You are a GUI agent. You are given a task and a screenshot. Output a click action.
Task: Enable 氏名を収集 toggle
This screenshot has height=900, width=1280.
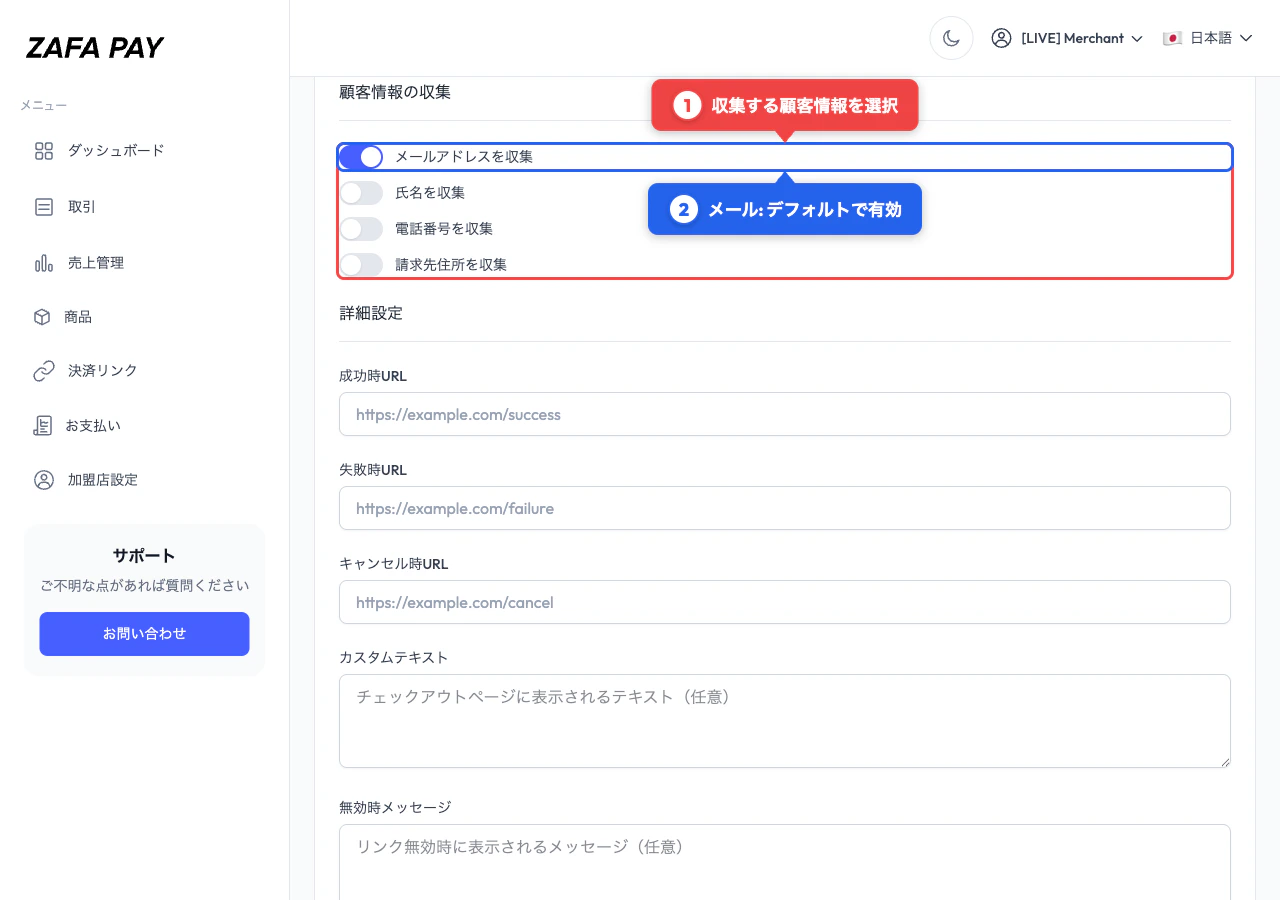click(x=361, y=193)
